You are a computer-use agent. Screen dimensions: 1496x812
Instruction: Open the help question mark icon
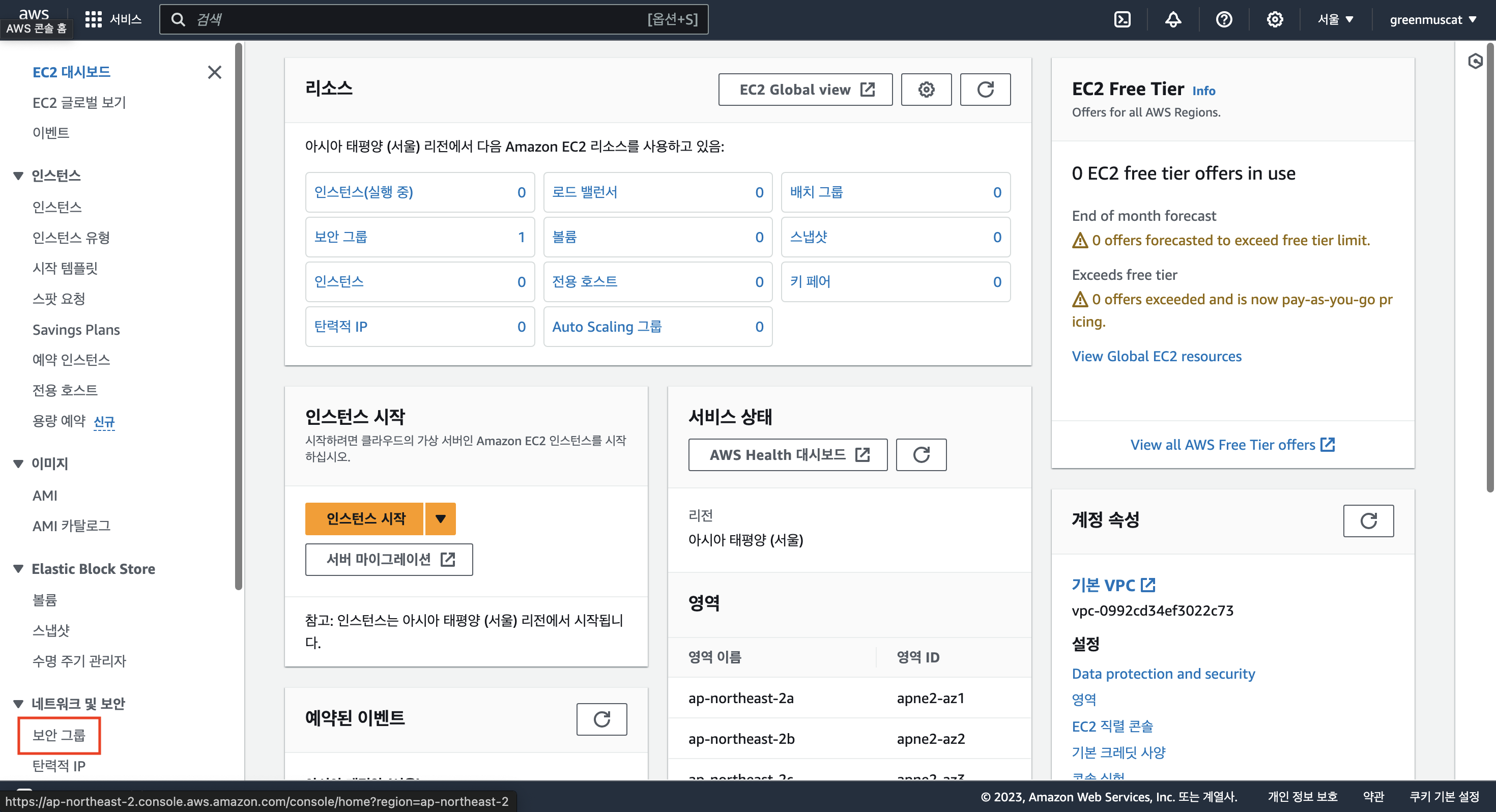[x=1224, y=20]
